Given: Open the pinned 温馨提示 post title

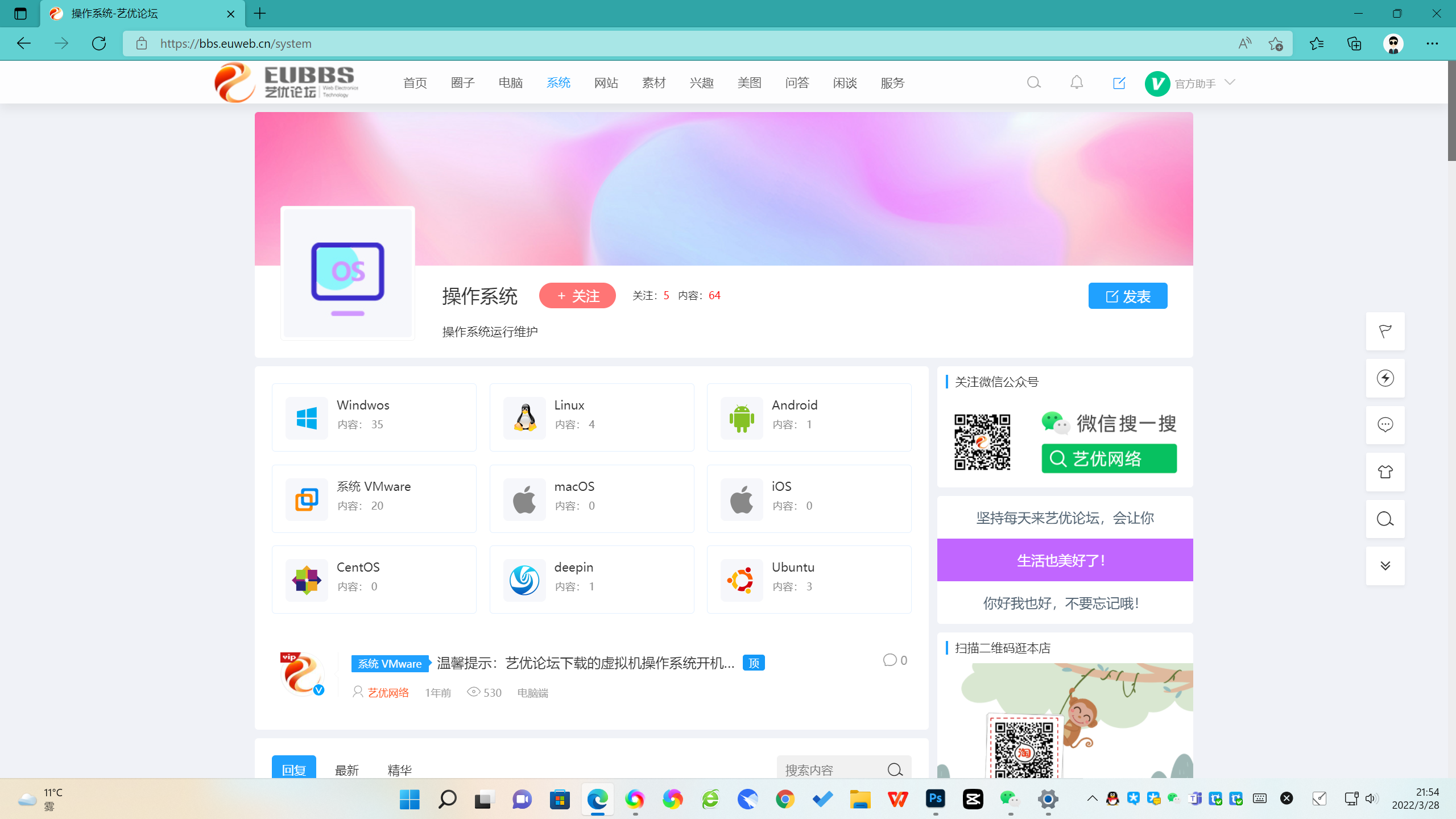Looking at the screenshot, I should click(x=586, y=663).
